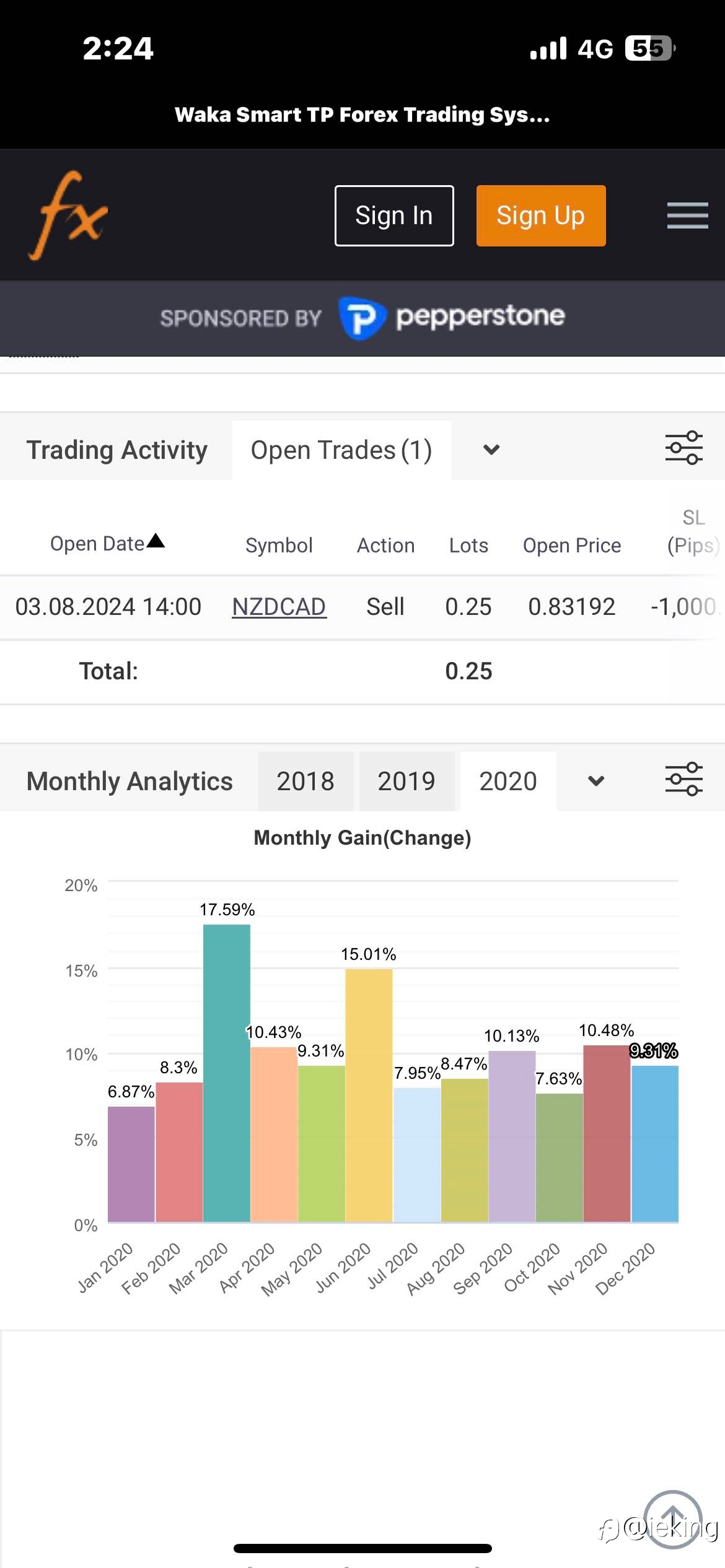Click the teal Mar 2020 bar
This screenshot has width=725, height=1568.
[227, 1073]
